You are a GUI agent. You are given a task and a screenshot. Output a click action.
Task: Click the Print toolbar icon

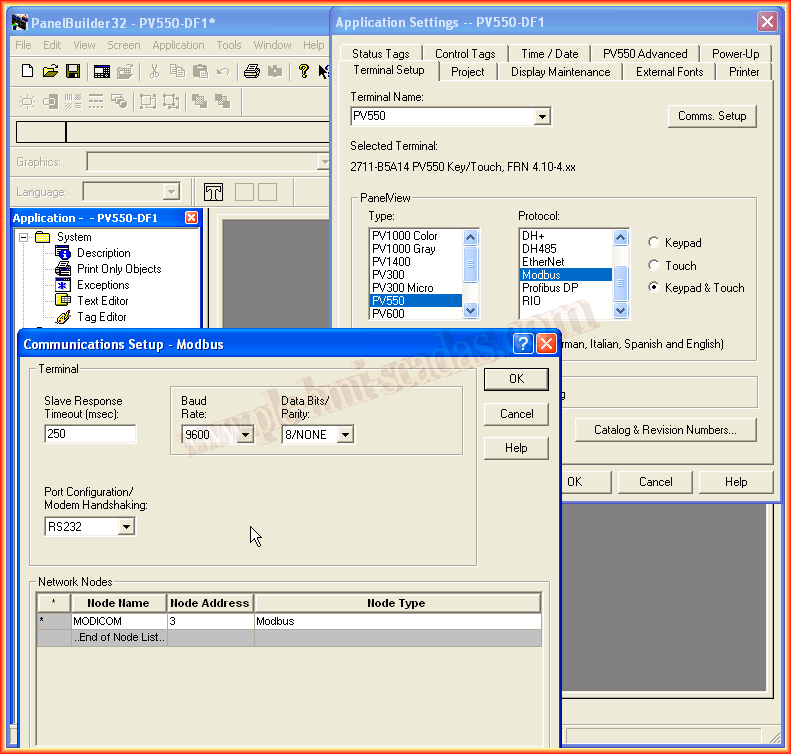point(252,71)
